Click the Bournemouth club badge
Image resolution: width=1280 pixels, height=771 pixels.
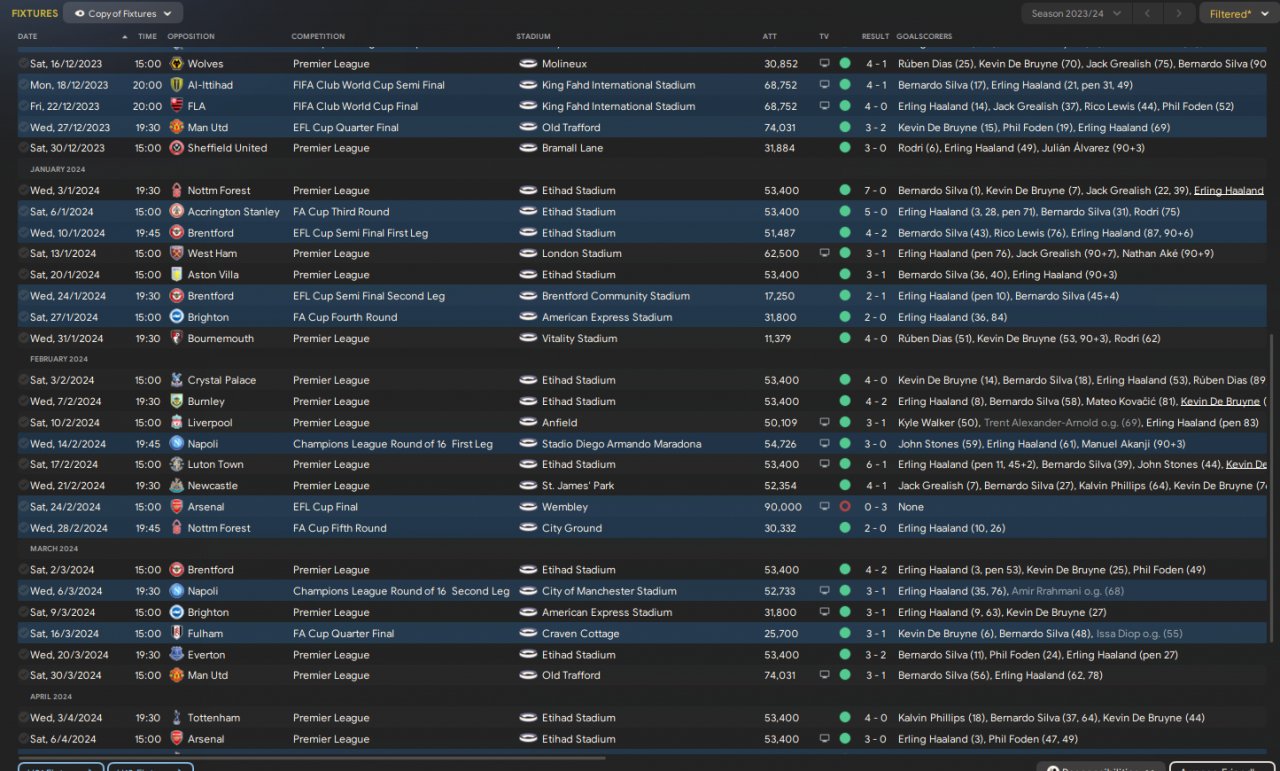(177, 339)
